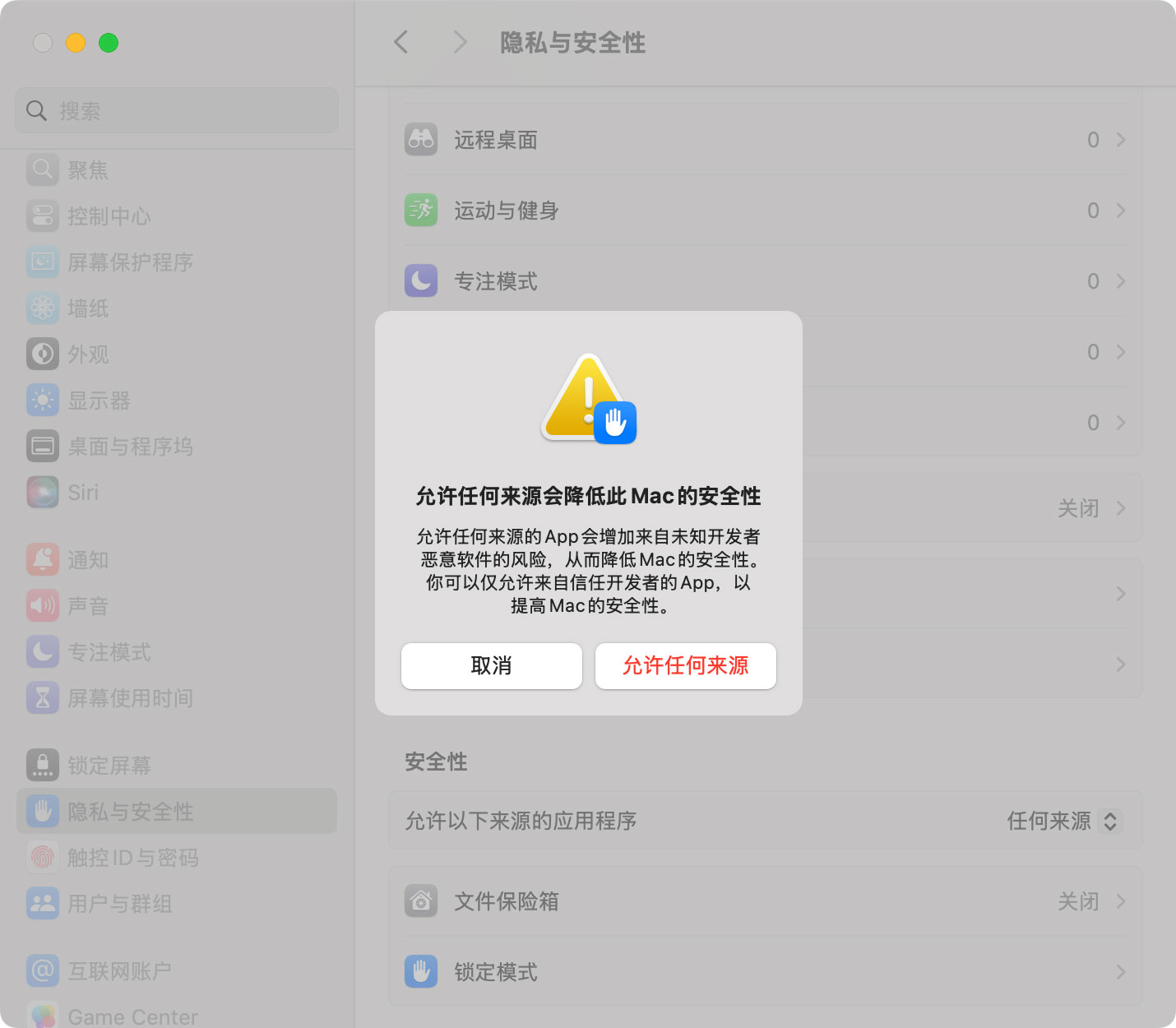Click the 显示器 sun icon
The width and height of the screenshot is (1176, 1028).
[x=42, y=401]
